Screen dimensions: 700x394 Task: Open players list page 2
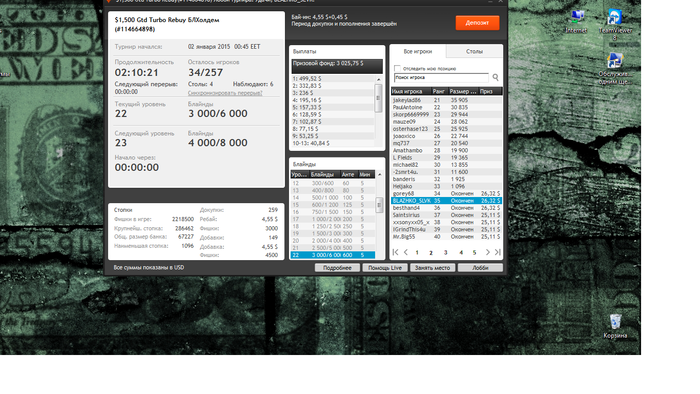431,253
